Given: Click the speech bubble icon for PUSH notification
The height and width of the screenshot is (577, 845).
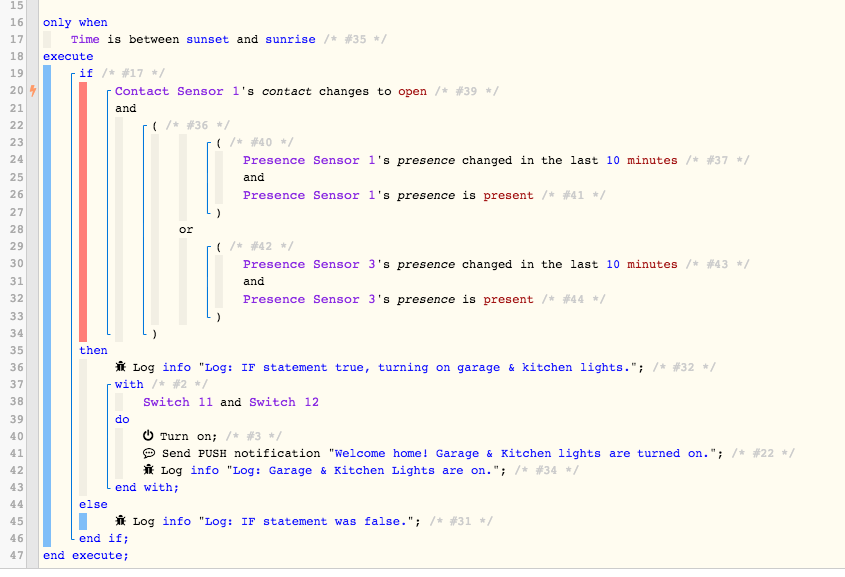Looking at the screenshot, I should (x=149, y=453).
